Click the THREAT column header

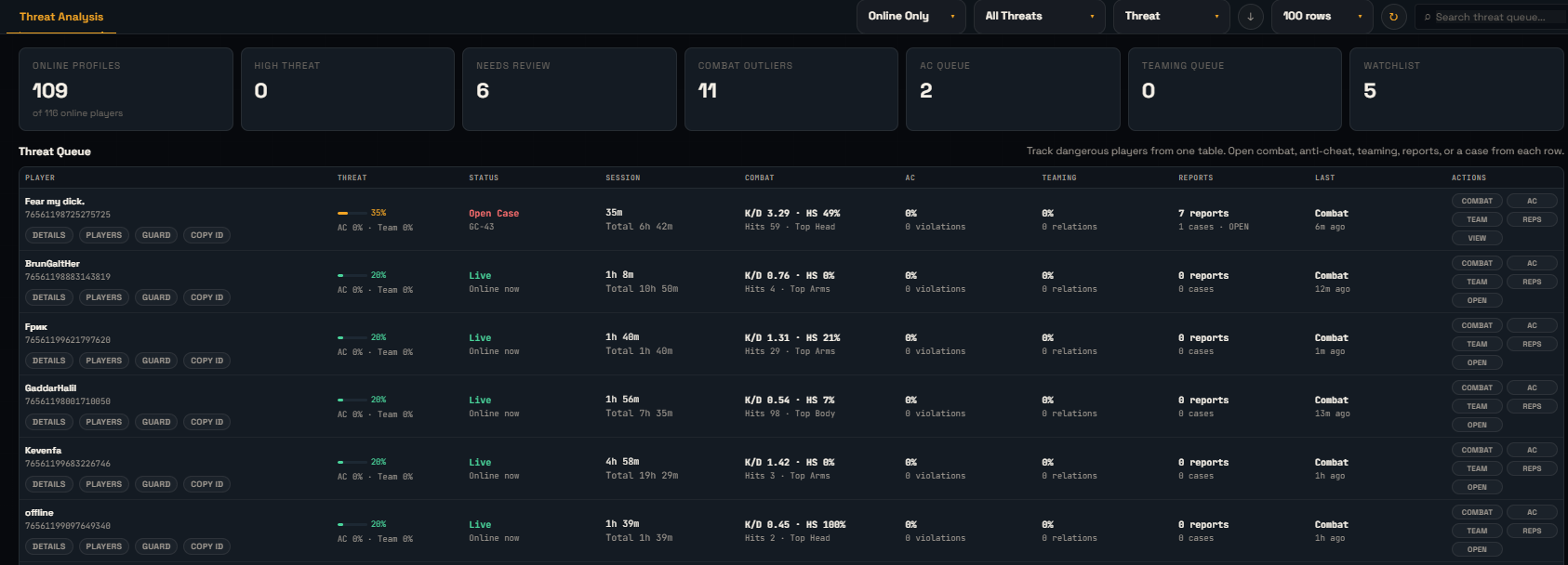tap(352, 177)
